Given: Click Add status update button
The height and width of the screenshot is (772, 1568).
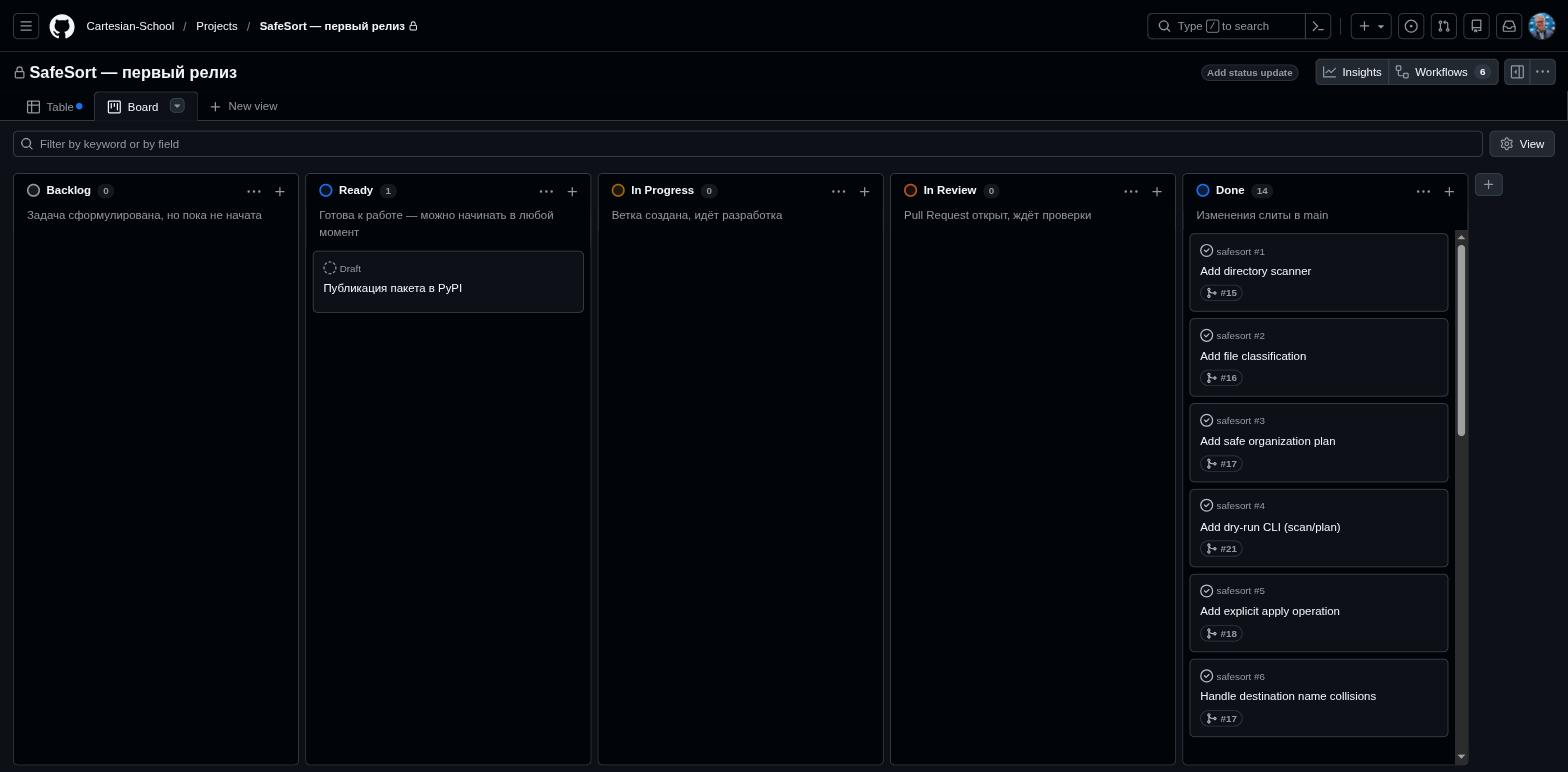Looking at the screenshot, I should pos(1249,72).
